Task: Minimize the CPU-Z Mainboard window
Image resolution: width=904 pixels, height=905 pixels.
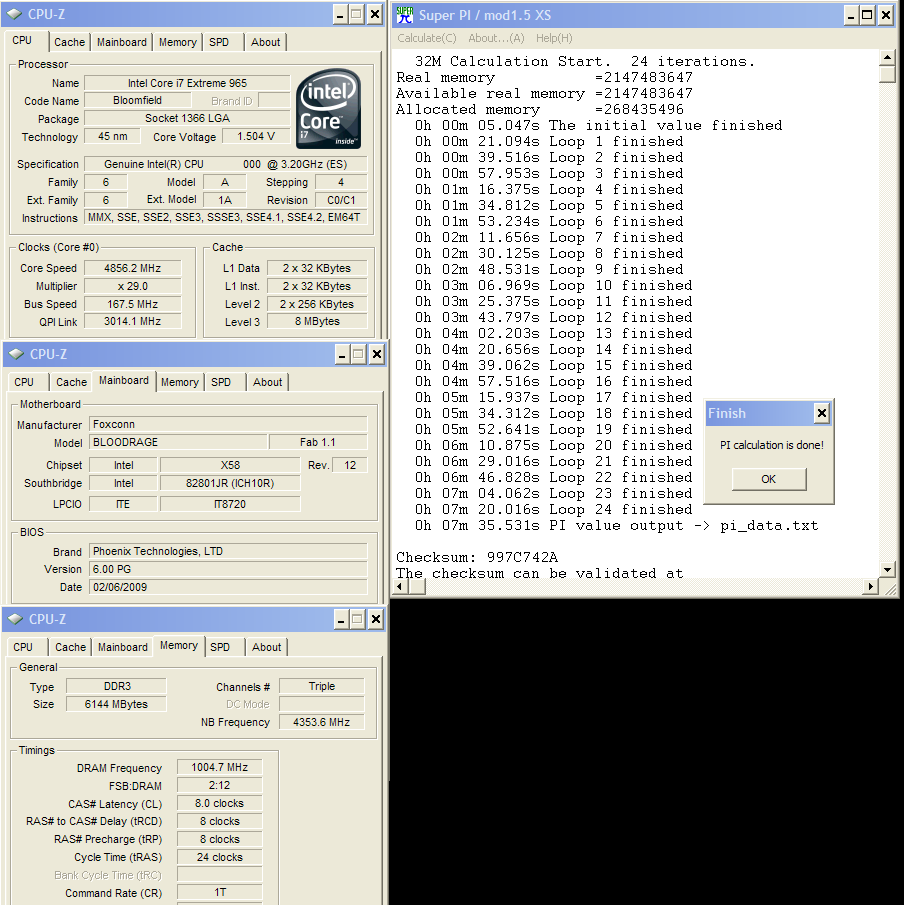Action: (x=342, y=354)
